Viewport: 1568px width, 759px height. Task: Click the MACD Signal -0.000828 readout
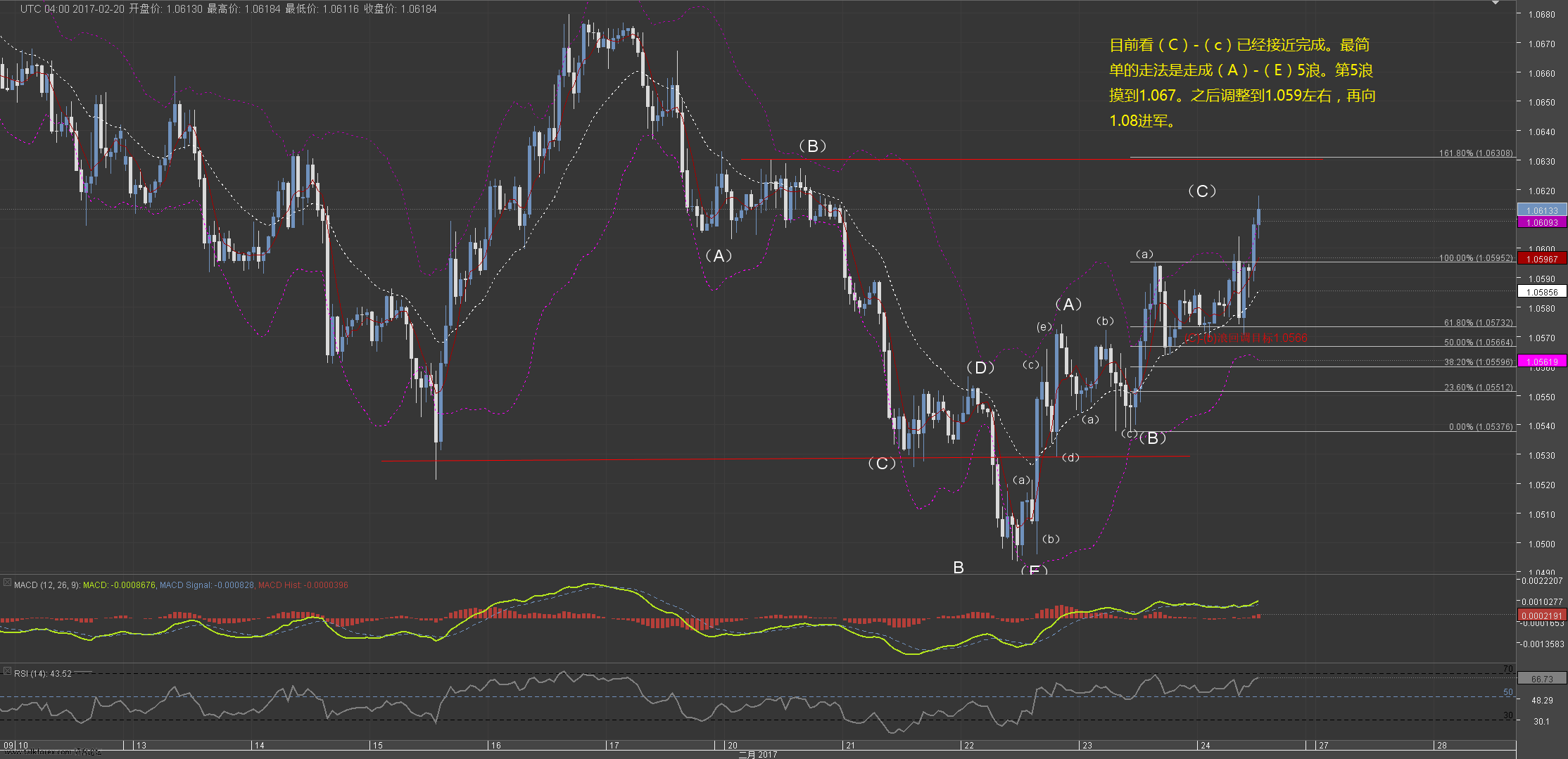click(207, 585)
